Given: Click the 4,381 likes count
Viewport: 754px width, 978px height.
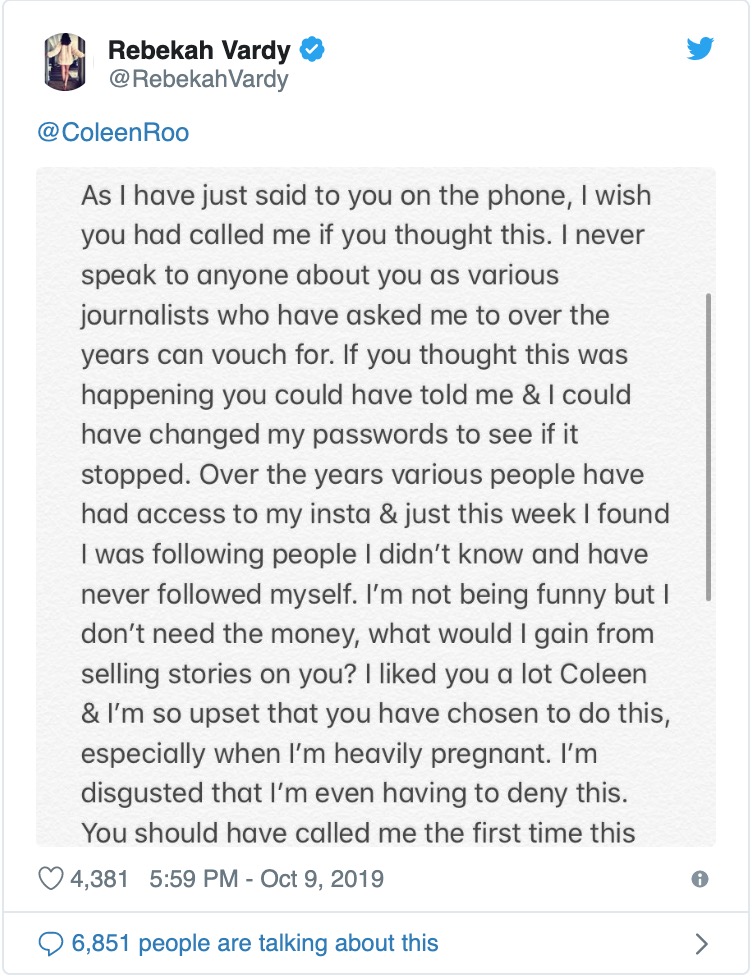Looking at the screenshot, I should 100,880.
